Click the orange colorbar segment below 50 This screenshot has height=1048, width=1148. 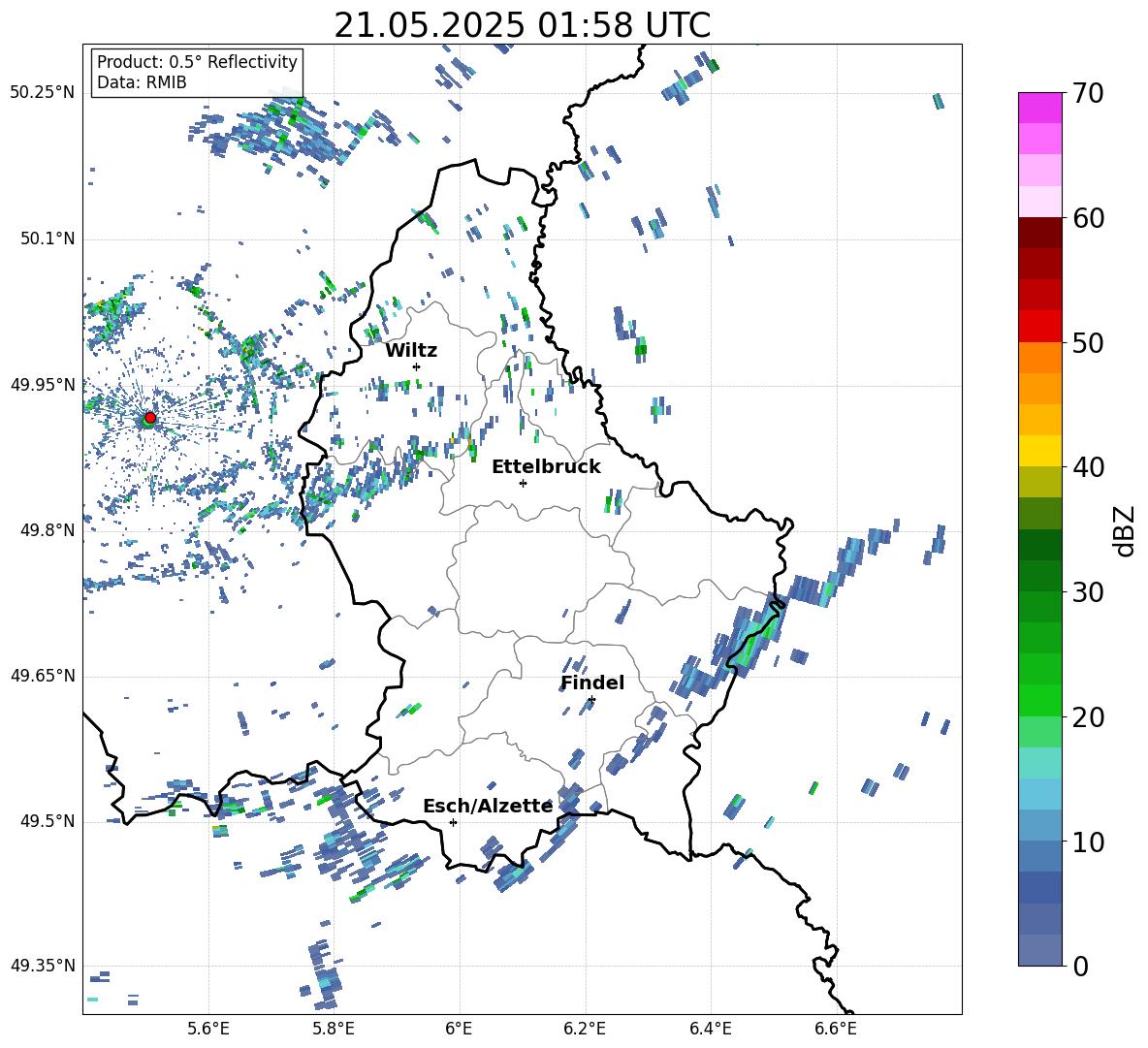(1040, 357)
